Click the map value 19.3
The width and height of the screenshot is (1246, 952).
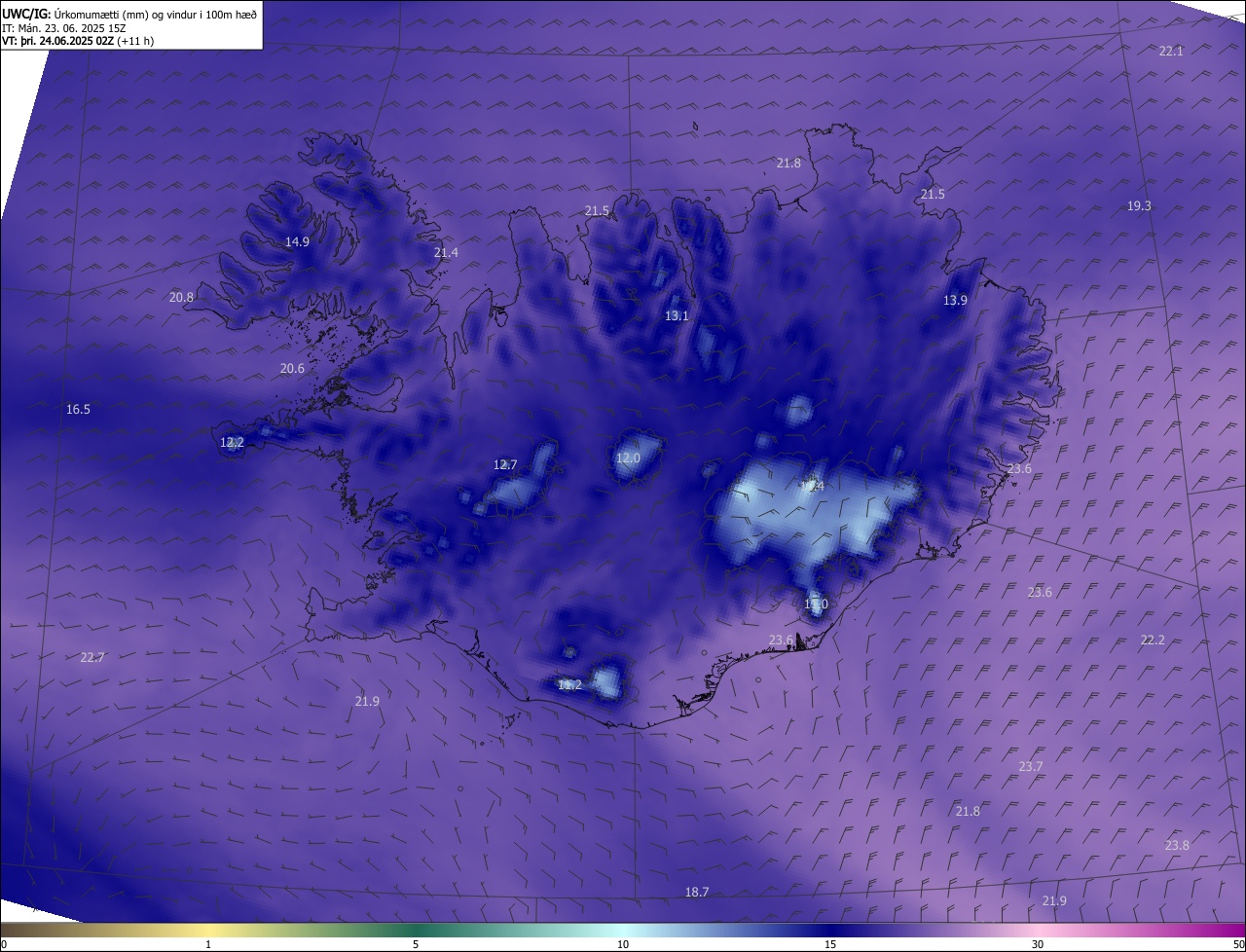tap(1139, 206)
